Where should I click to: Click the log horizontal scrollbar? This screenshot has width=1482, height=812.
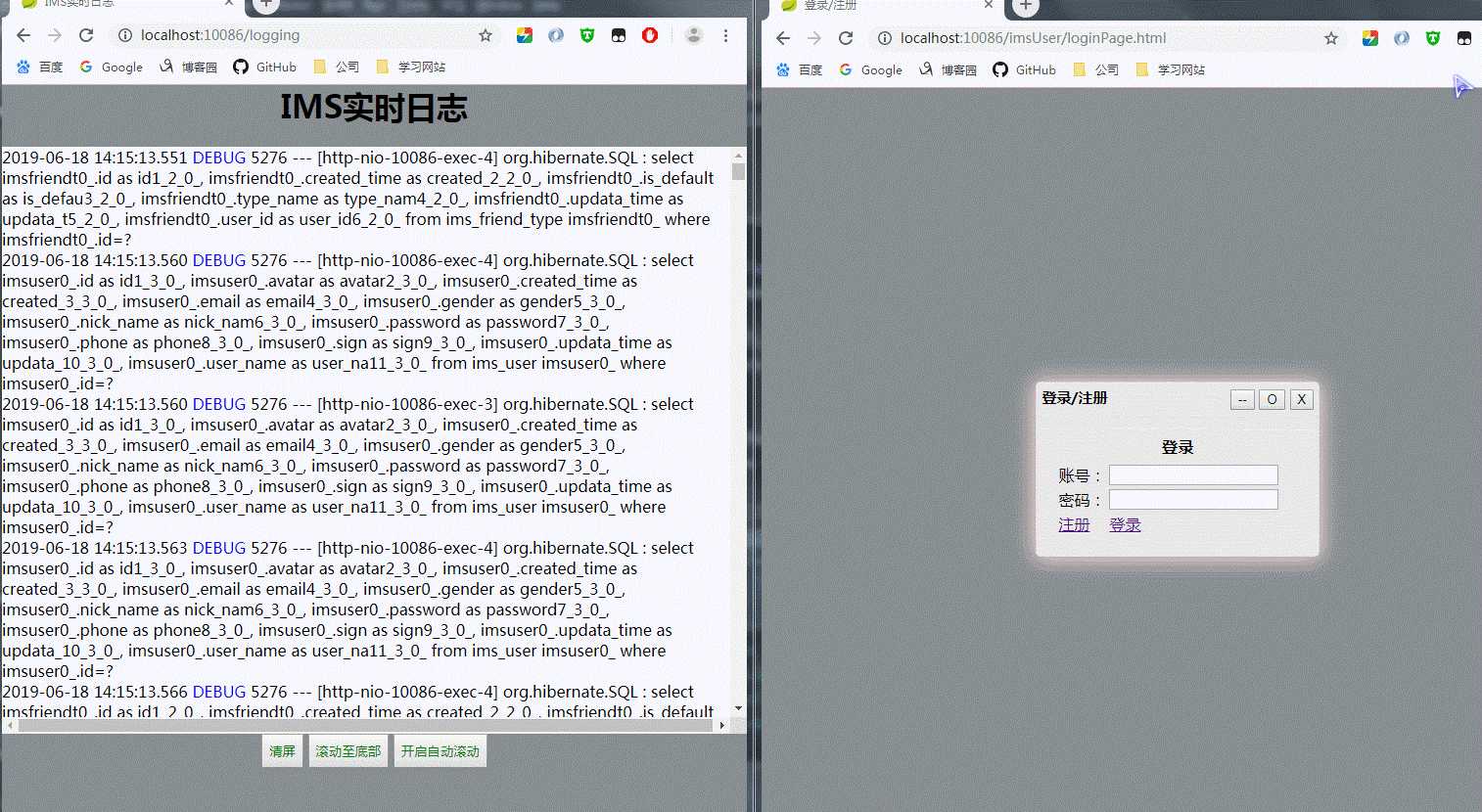pyautogui.click(x=365, y=726)
